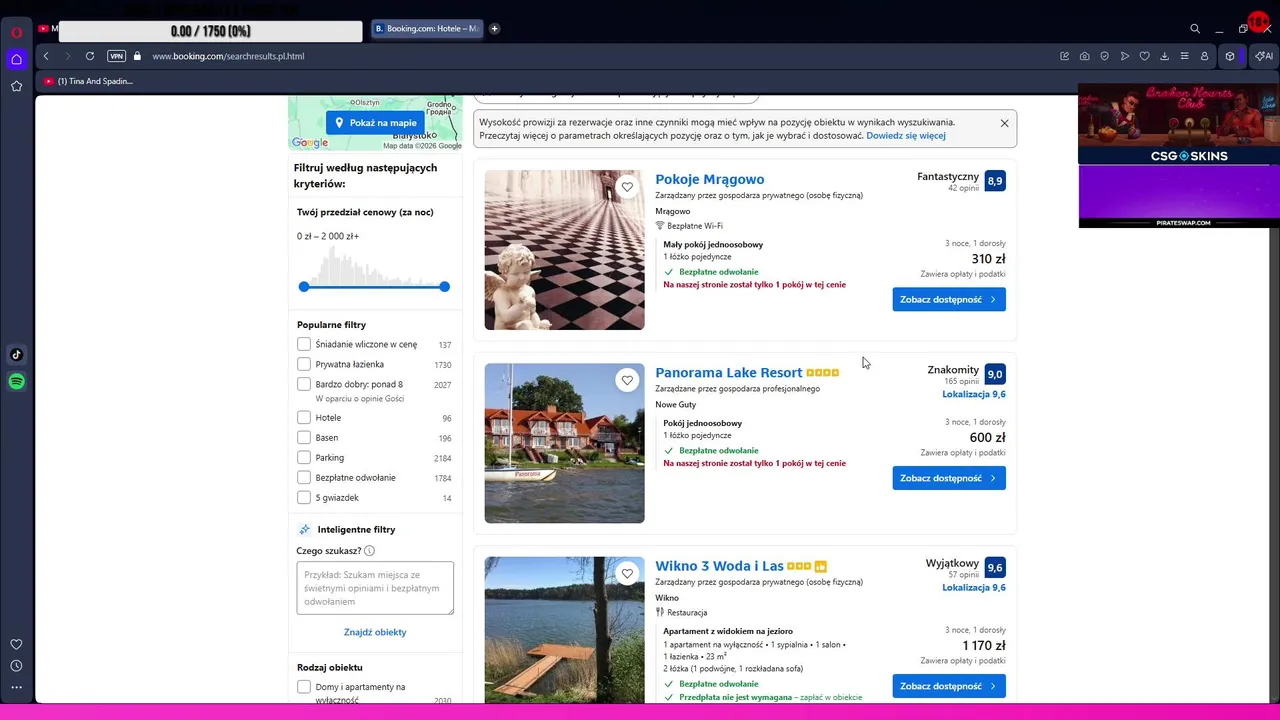This screenshot has height=720, width=1280.
Task: Open Tina And Spadin bookmark
Action: [89, 81]
